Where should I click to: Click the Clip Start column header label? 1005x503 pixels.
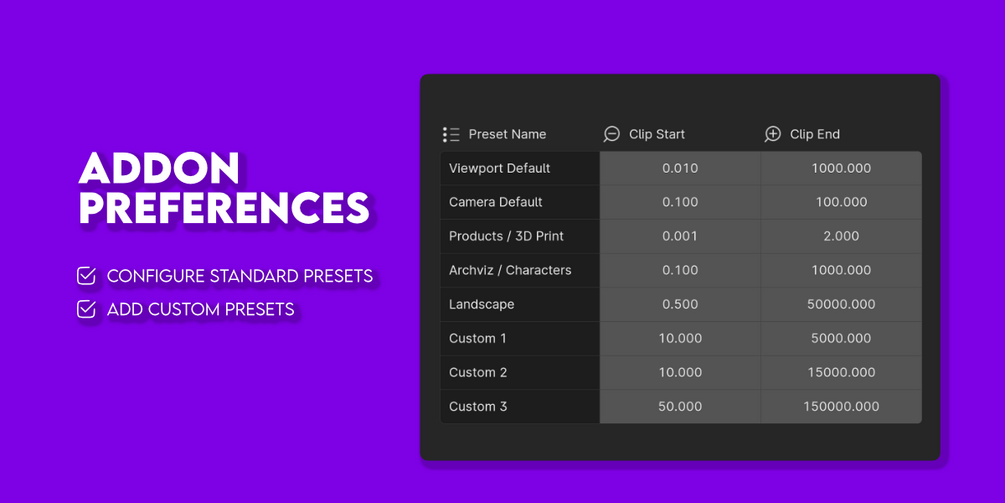[x=657, y=134]
